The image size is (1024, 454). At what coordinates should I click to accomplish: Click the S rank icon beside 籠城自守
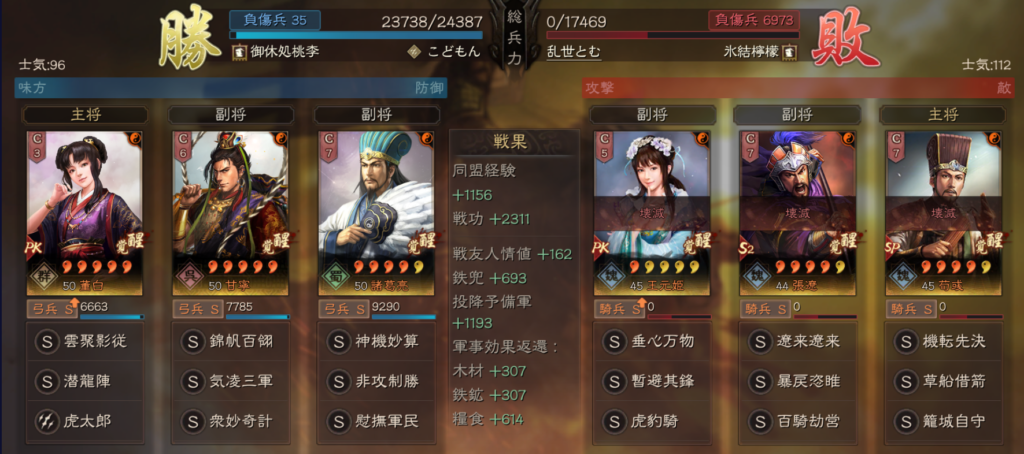point(905,421)
